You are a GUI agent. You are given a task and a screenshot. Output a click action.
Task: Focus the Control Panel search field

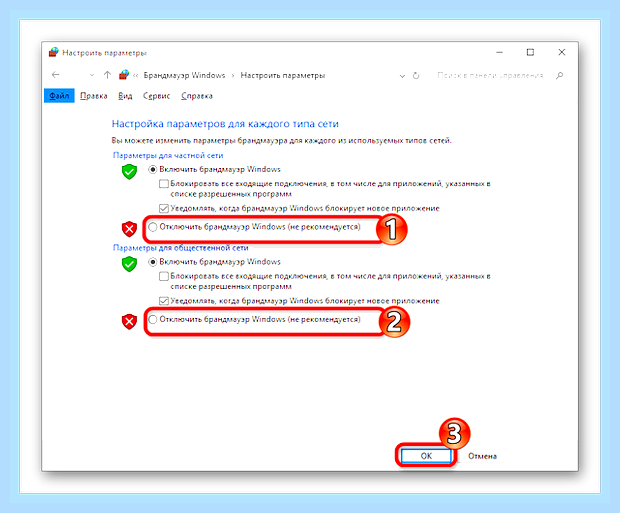(x=490, y=75)
